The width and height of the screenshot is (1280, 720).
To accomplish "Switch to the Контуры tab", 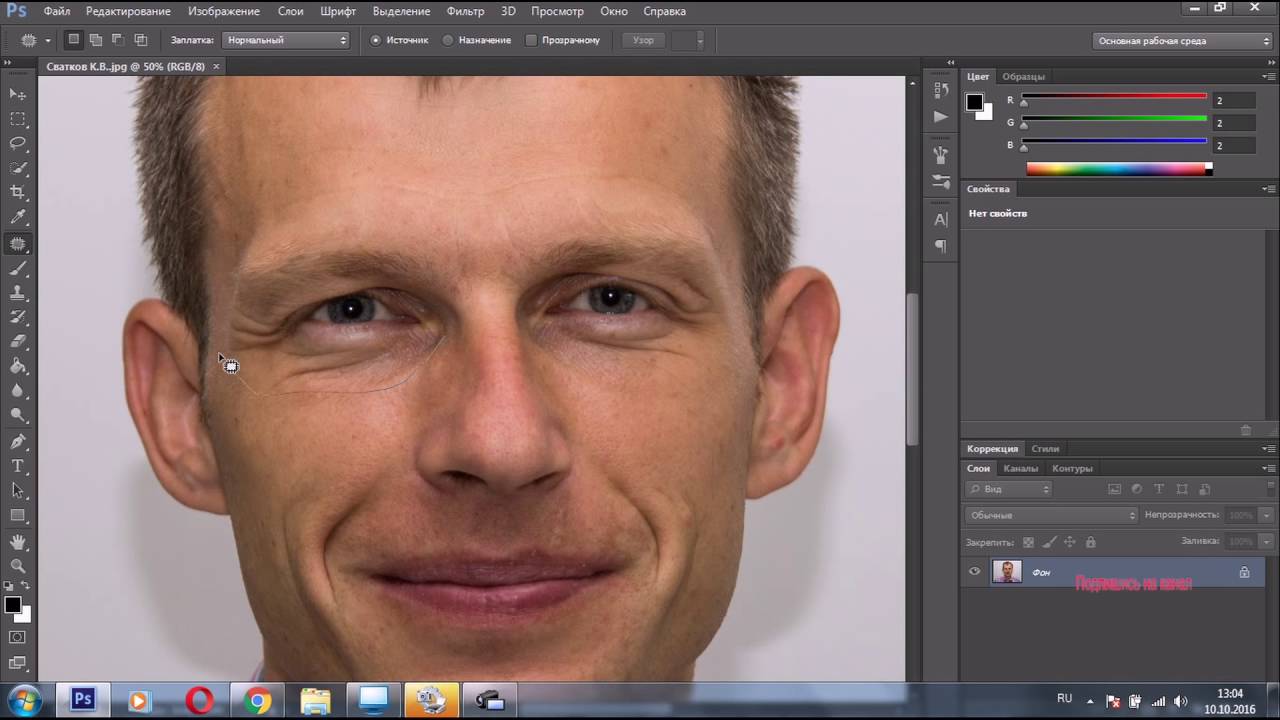I will click(1072, 468).
